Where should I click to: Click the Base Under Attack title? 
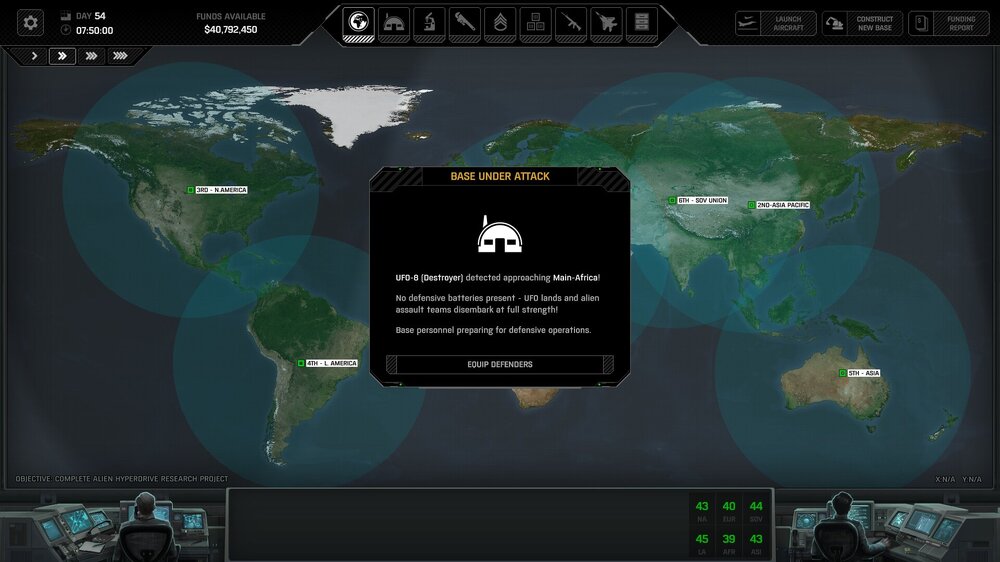pyautogui.click(x=500, y=176)
